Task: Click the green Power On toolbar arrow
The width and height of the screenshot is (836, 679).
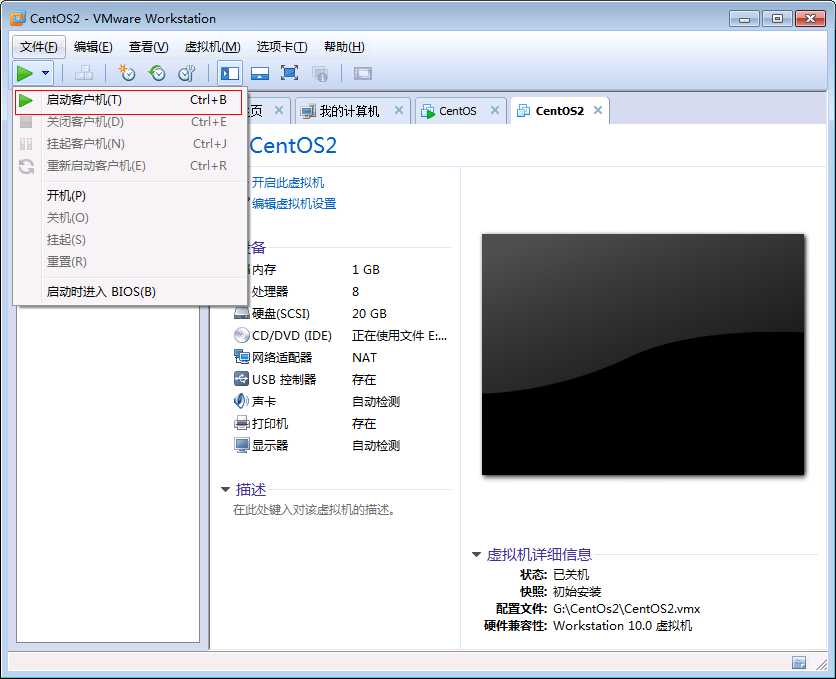Action: pyautogui.click(x=25, y=74)
